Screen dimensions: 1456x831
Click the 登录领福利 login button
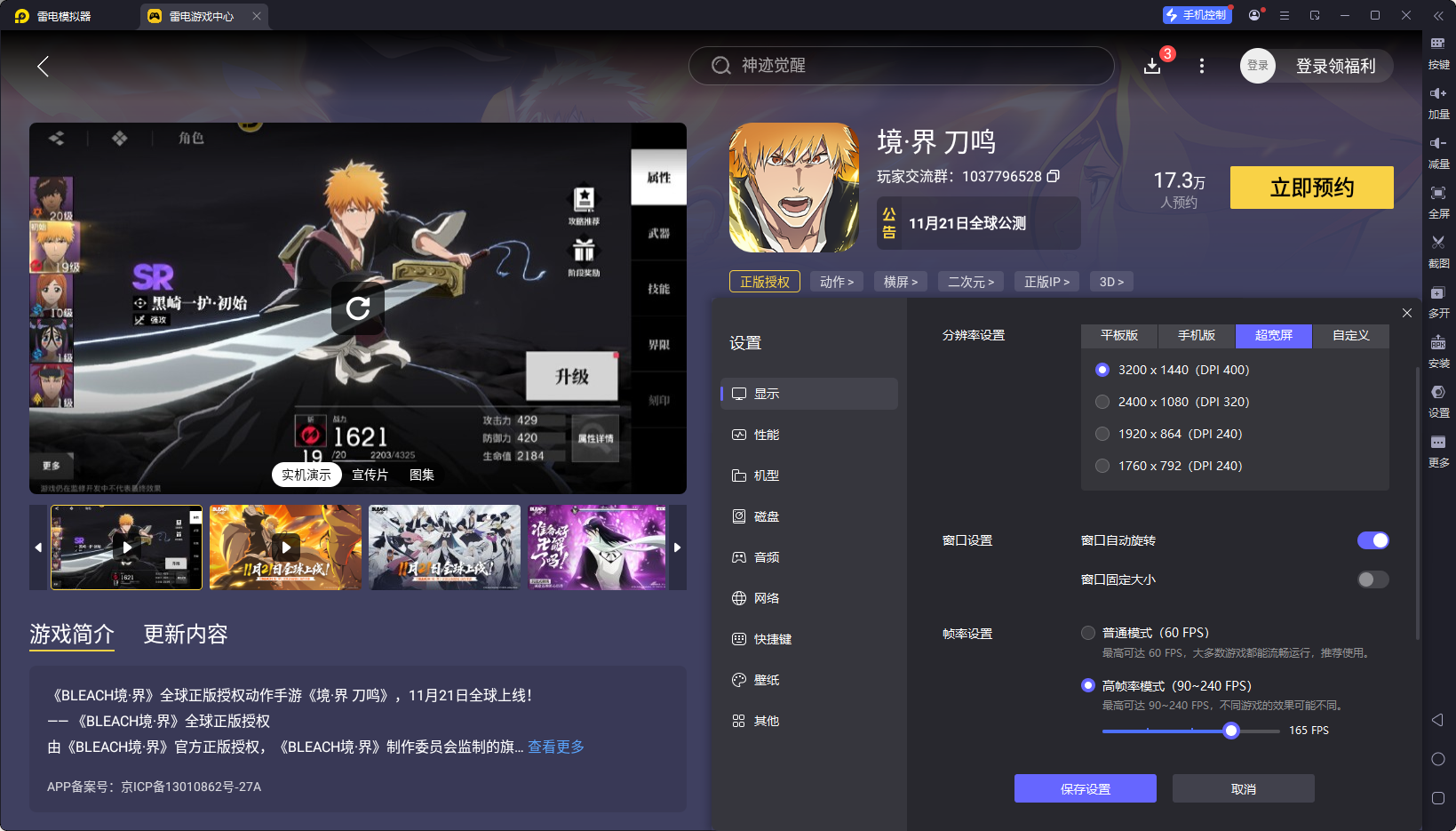tap(1335, 66)
